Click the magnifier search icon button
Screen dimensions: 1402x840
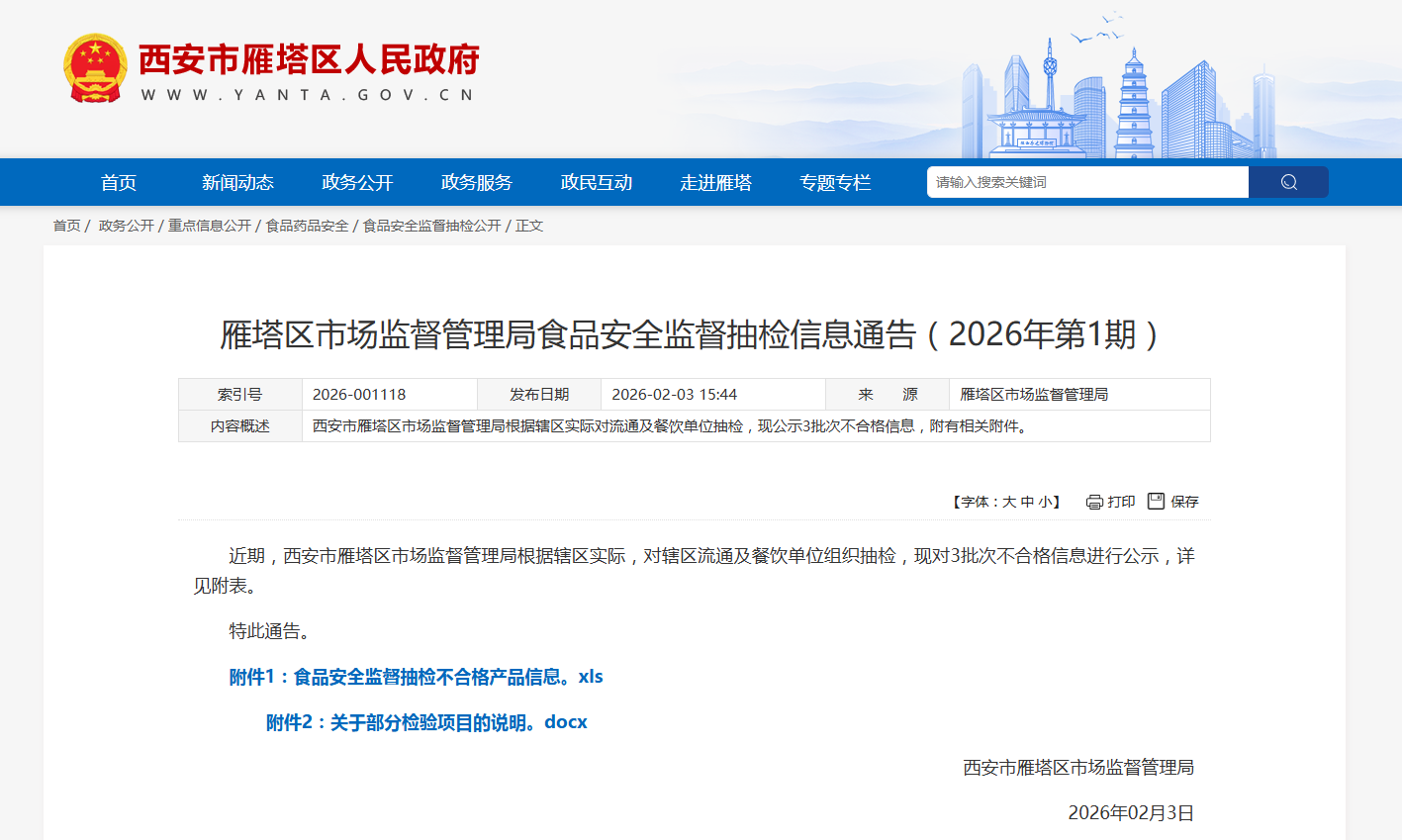coord(1288,182)
